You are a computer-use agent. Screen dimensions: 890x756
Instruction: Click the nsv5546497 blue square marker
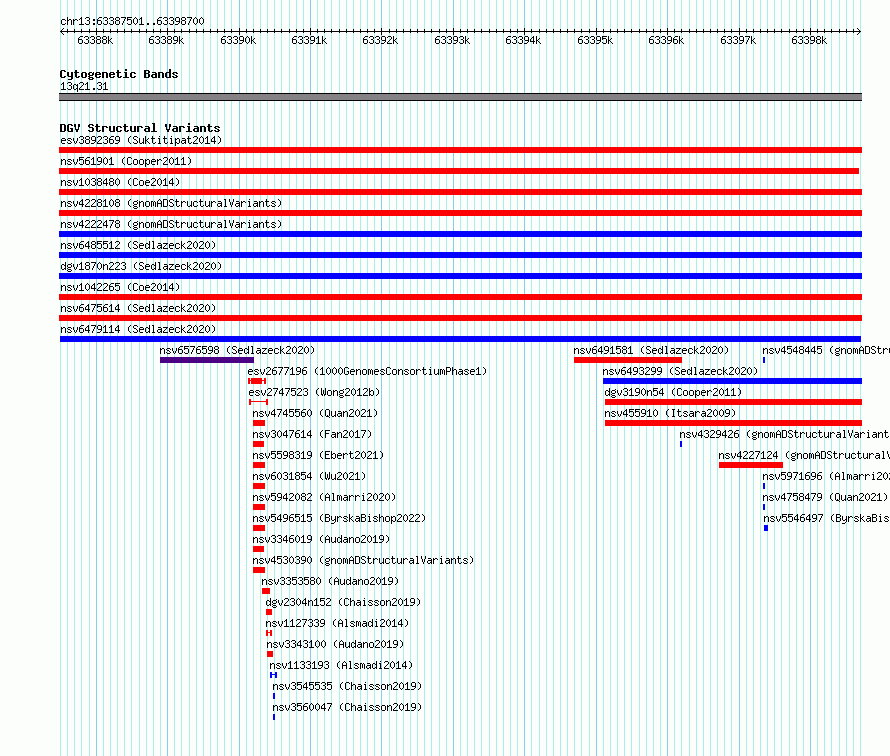[x=766, y=528]
